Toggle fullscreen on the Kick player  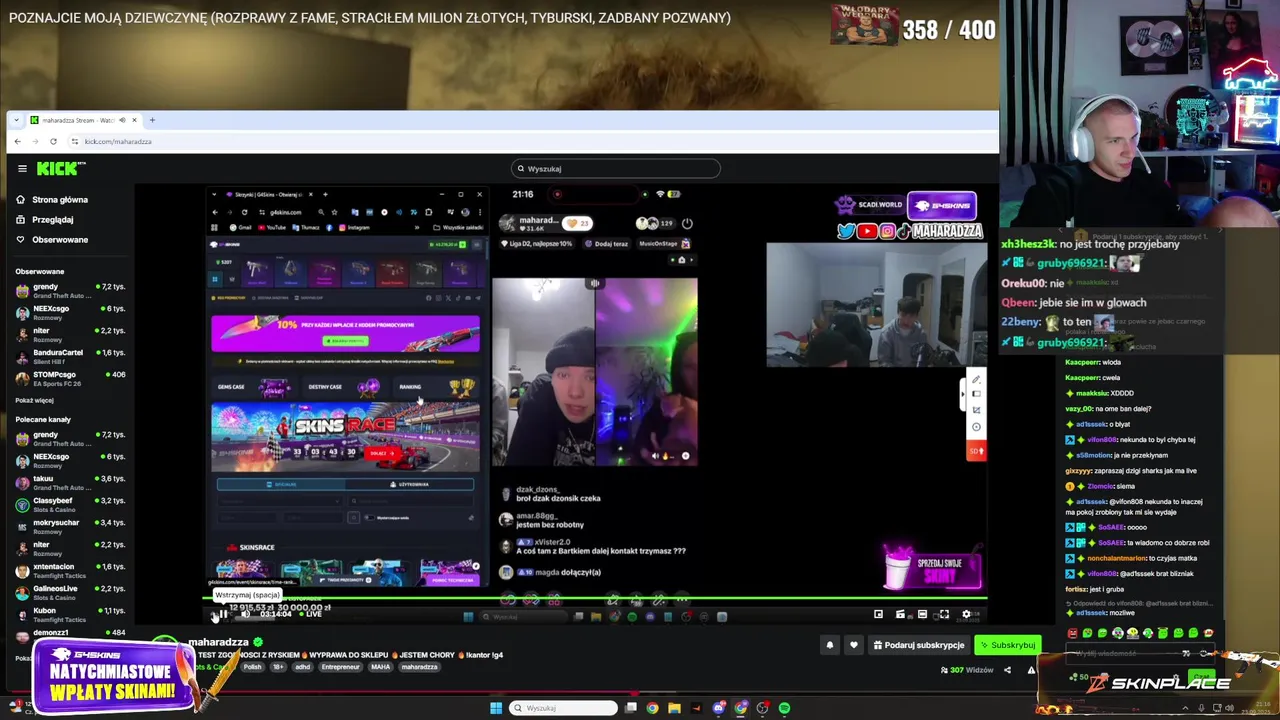click(944, 614)
